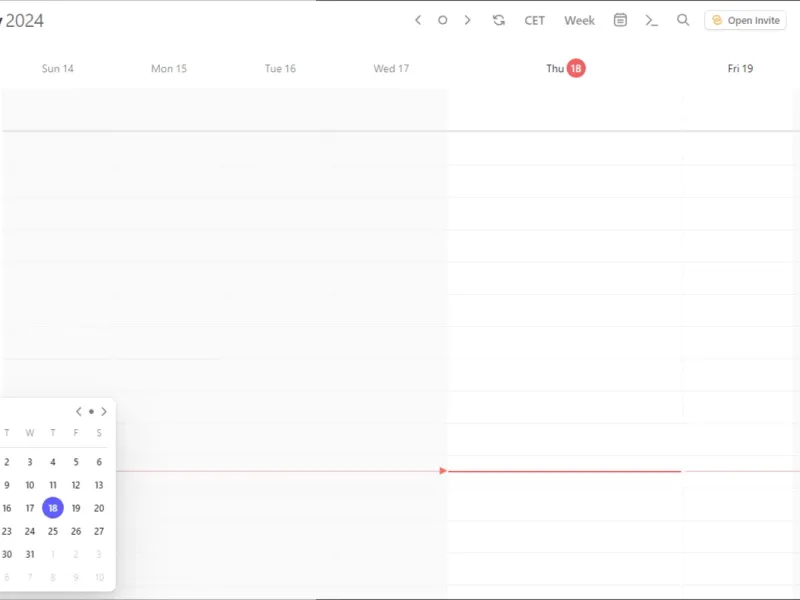Go to next month in mini calendar

click(104, 411)
